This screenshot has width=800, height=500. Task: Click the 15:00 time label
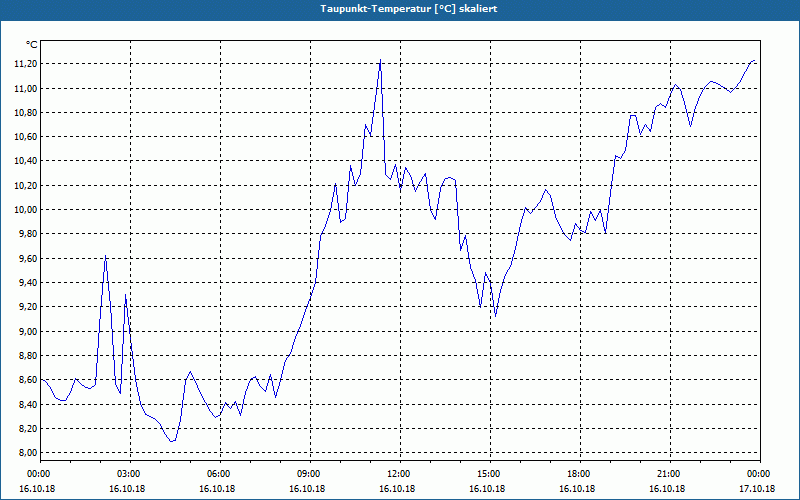point(490,474)
